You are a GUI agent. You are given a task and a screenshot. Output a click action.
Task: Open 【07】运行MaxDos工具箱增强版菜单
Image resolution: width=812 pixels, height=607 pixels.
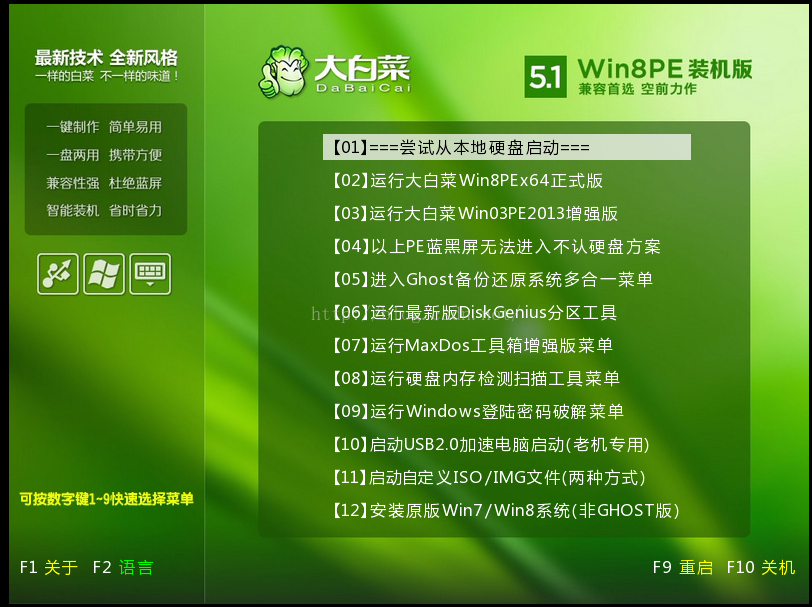click(472, 345)
